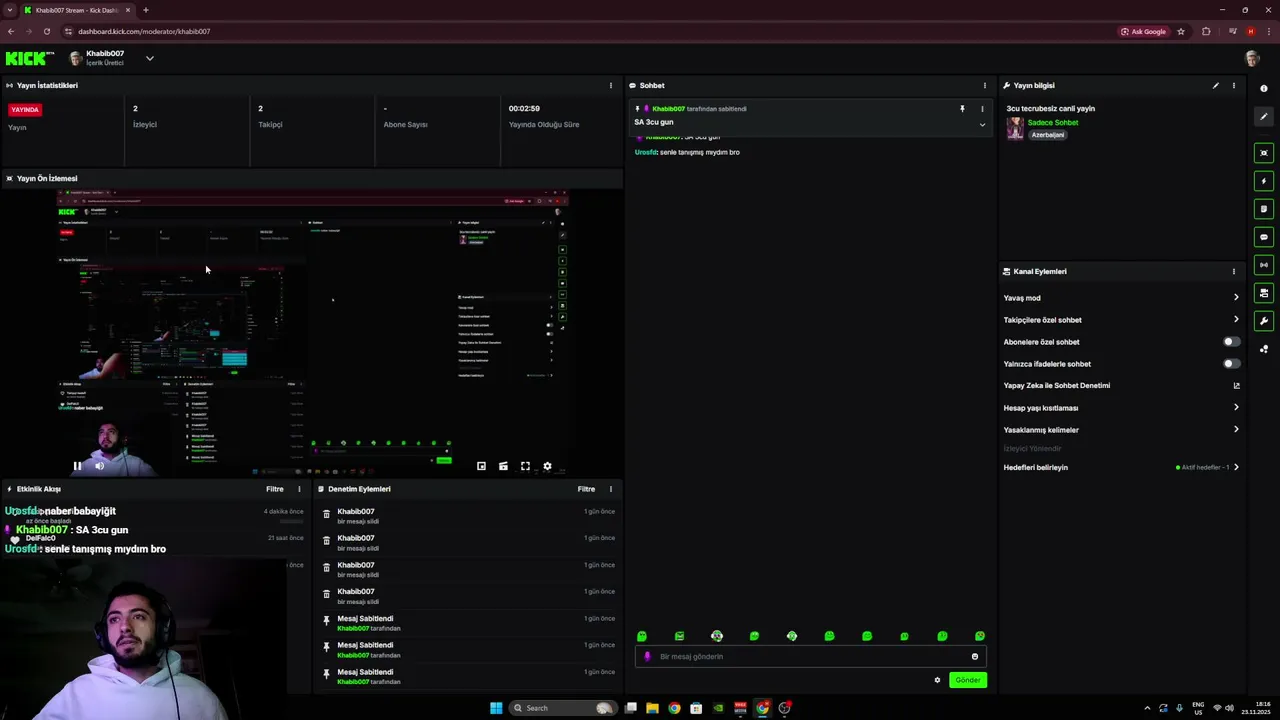The width and height of the screenshot is (1280, 720).
Task: Click the lightning bolt sidebar icon
Action: tap(1264, 181)
